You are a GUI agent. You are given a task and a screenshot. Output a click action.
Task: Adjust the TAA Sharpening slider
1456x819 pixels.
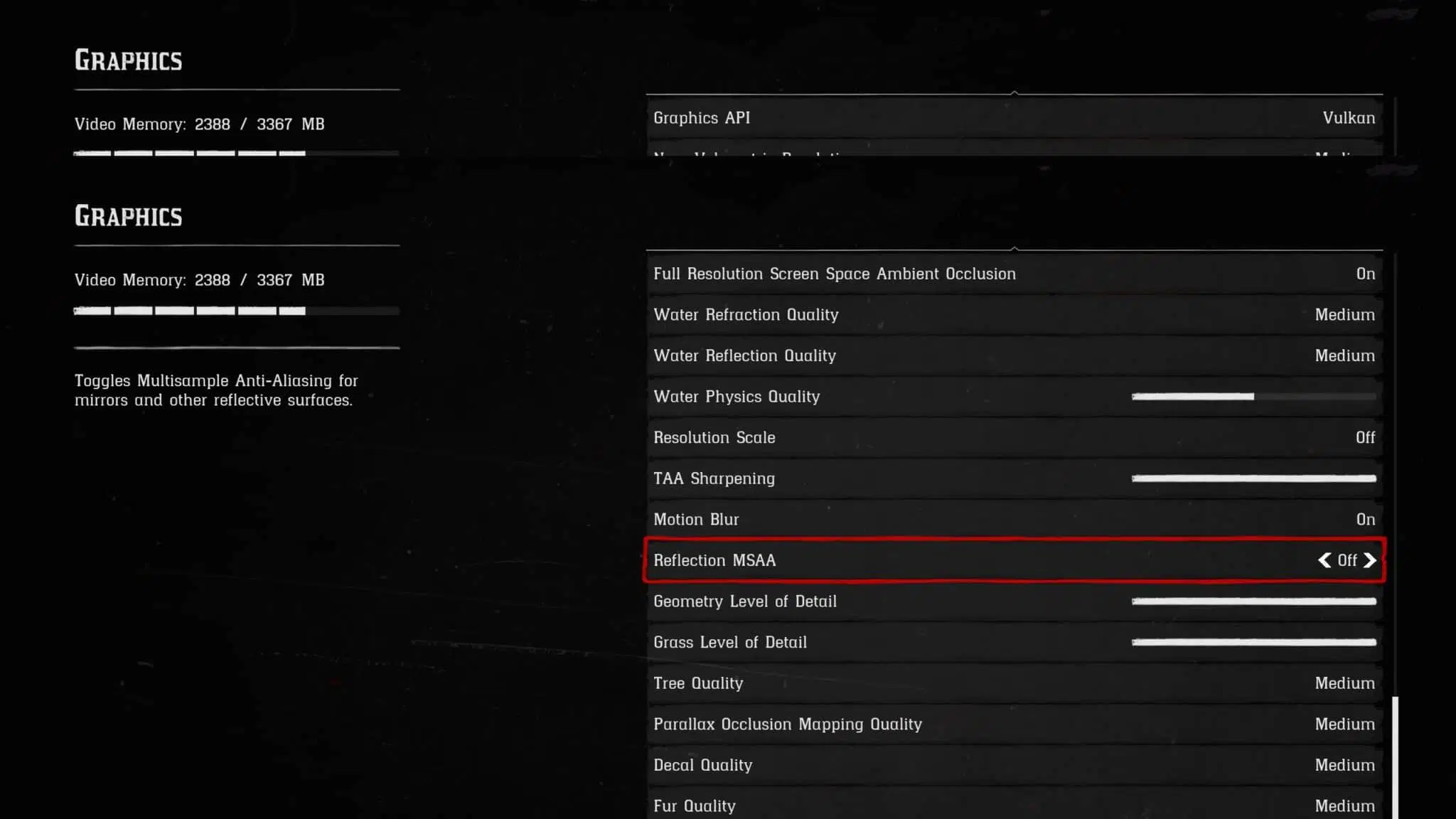pos(1253,478)
